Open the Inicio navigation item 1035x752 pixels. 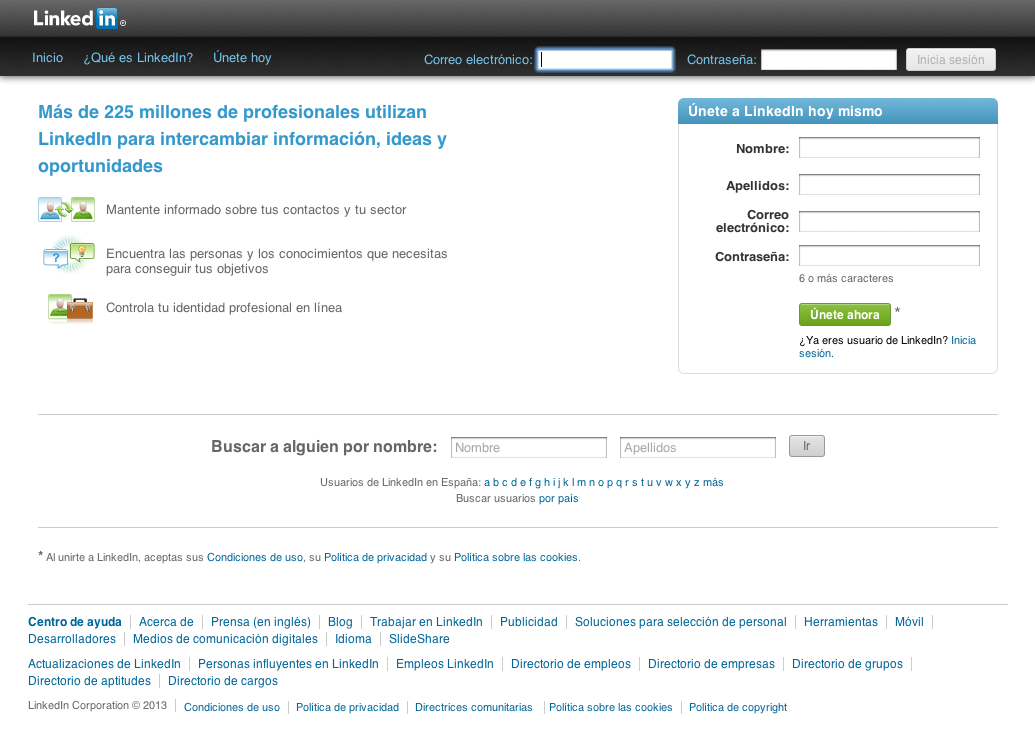pos(47,58)
